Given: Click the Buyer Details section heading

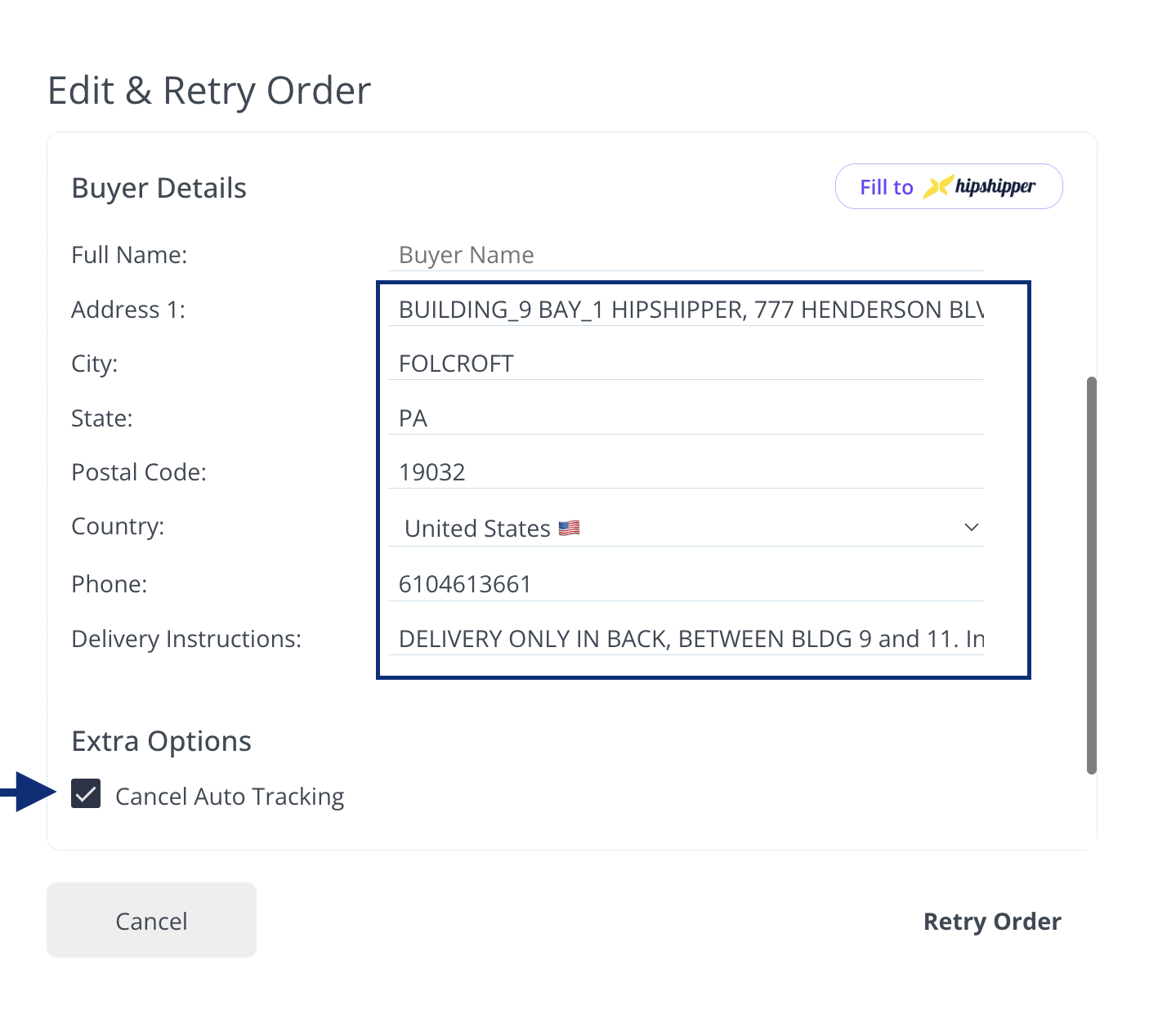Looking at the screenshot, I should click(159, 188).
